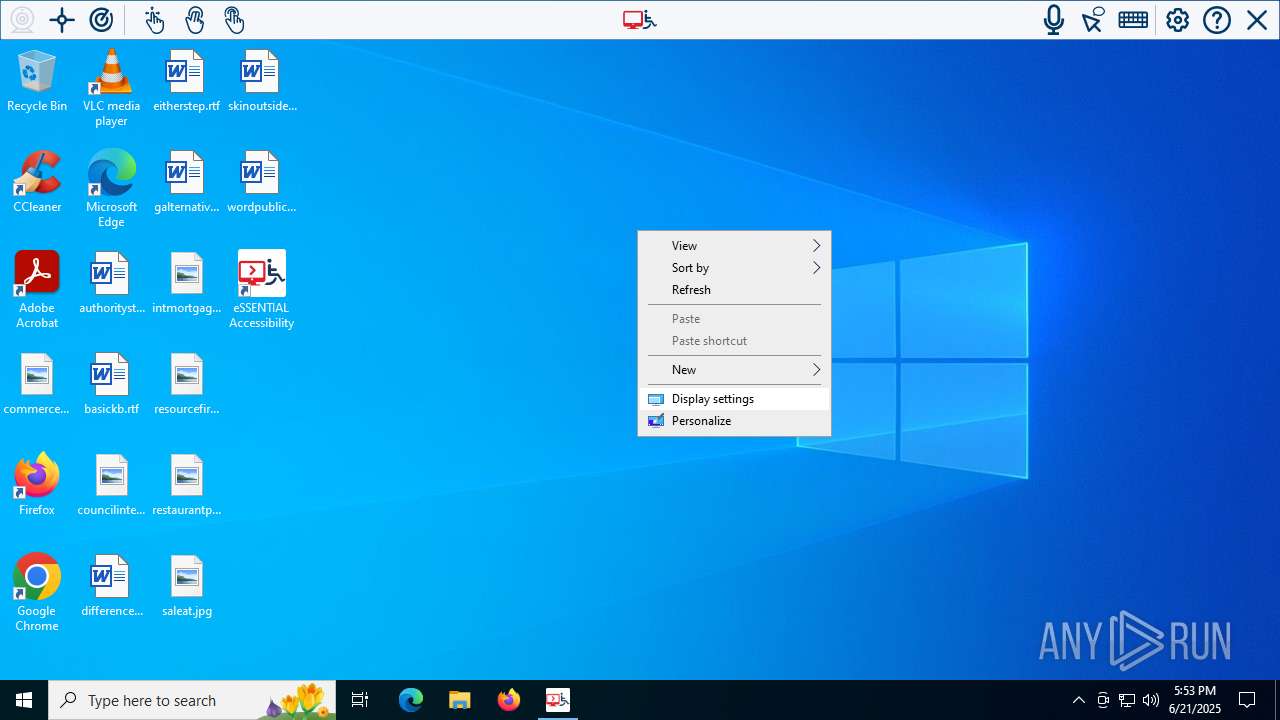Launch Microsoft Edge from the taskbar
Viewport: 1280px width, 720px height.
pyautogui.click(x=411, y=700)
